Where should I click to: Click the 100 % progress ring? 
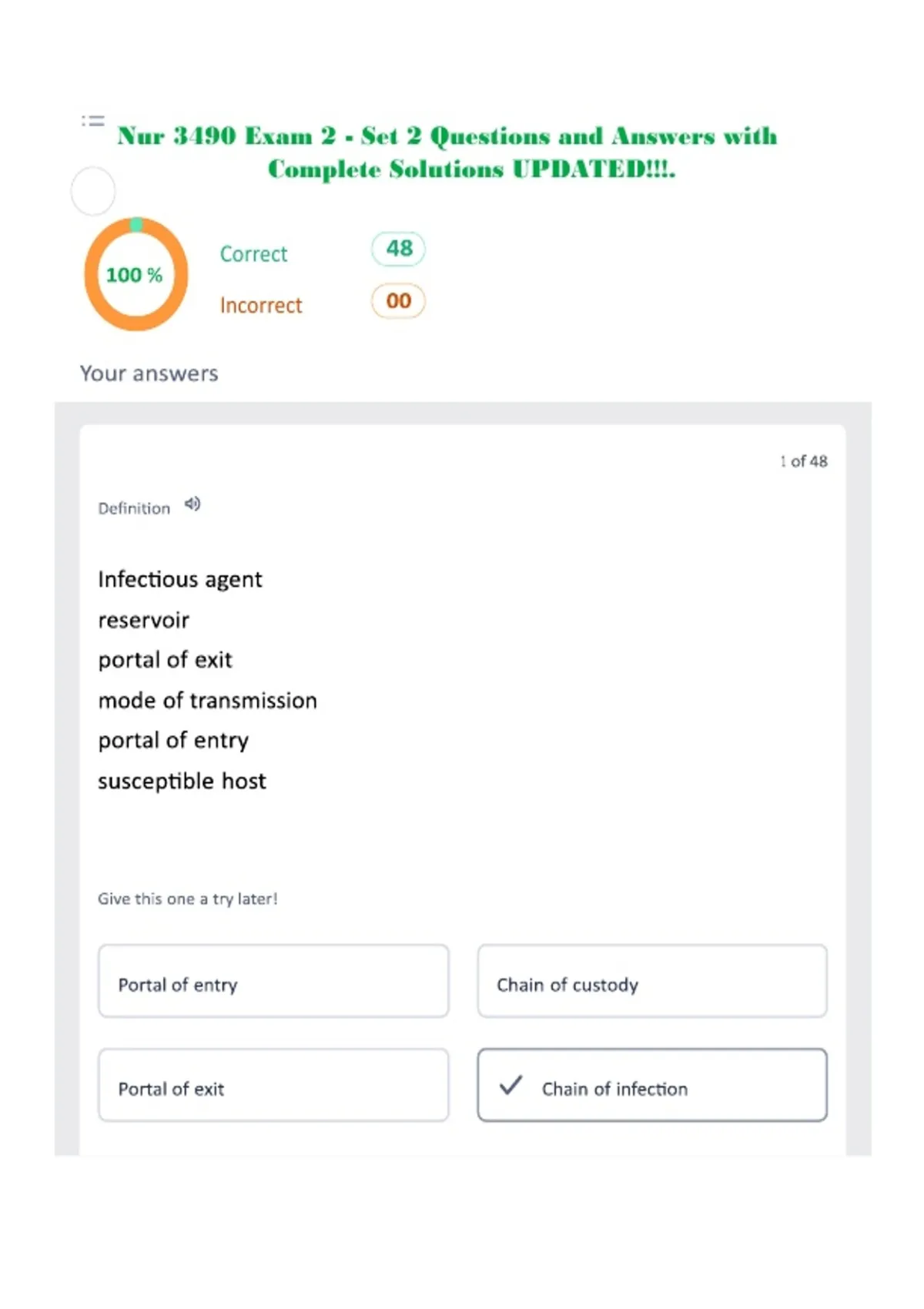click(136, 275)
